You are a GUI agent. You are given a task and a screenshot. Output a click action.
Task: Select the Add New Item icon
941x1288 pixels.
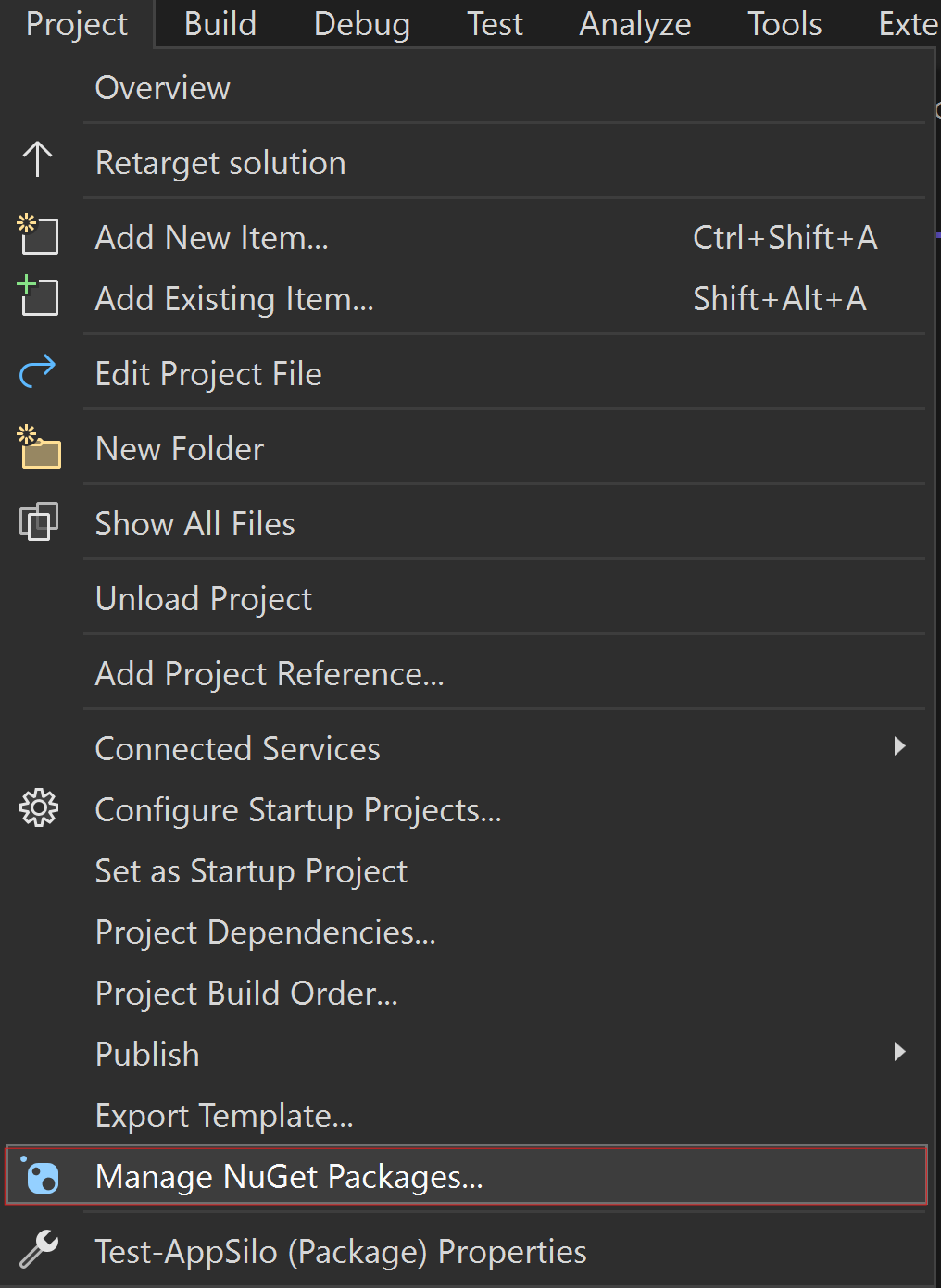pos(38,236)
